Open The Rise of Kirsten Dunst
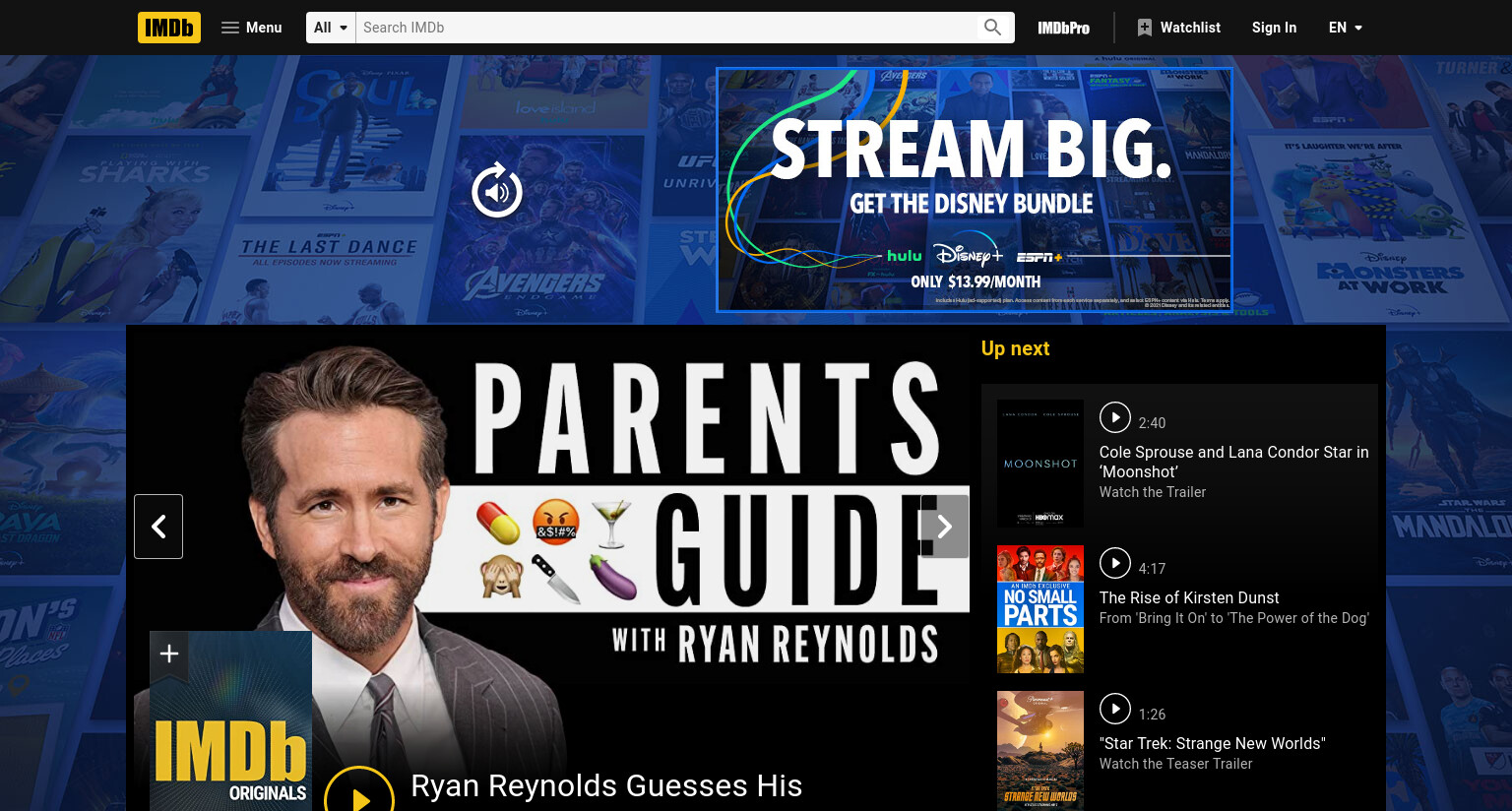This screenshot has height=811, width=1512. (x=1189, y=597)
